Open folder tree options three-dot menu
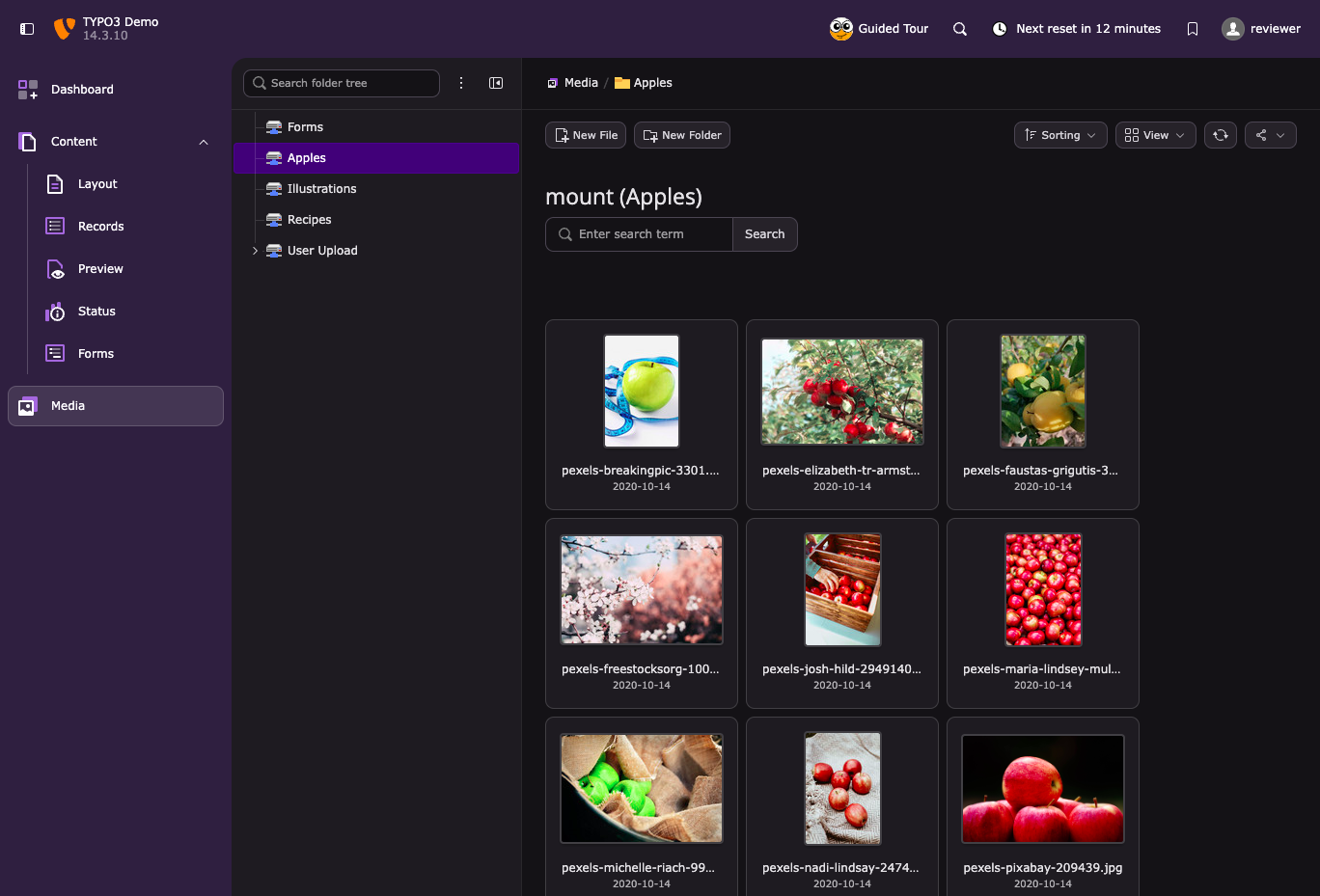The width and height of the screenshot is (1320, 896). 461,83
